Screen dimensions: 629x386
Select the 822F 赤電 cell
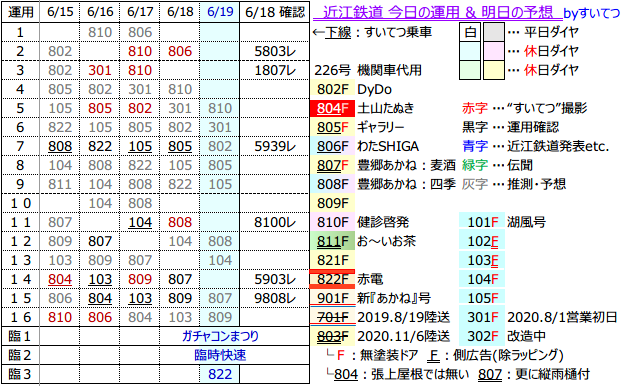333,279
